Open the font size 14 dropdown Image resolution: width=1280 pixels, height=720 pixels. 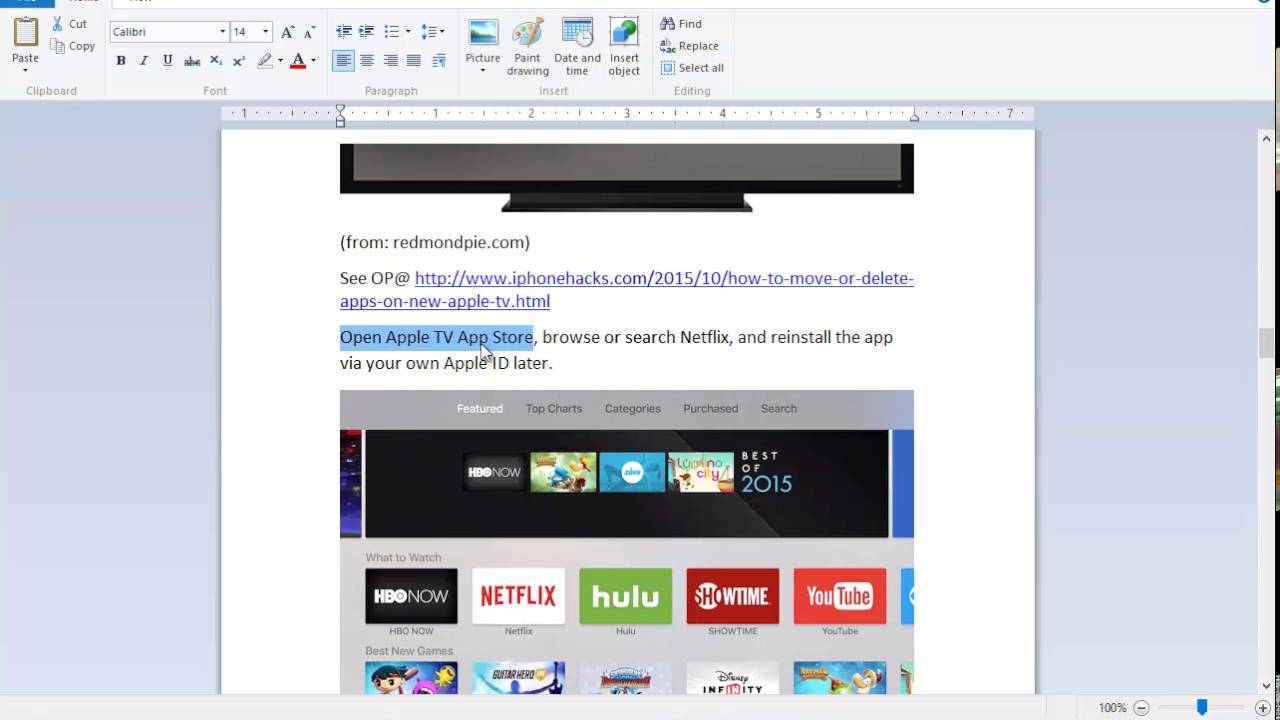coord(265,32)
